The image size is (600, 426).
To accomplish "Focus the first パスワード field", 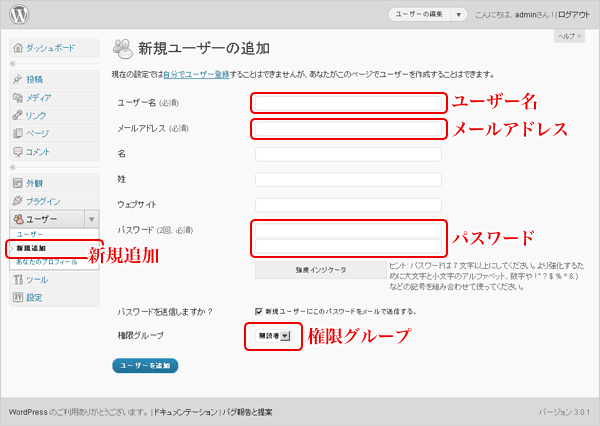I will coord(348,230).
